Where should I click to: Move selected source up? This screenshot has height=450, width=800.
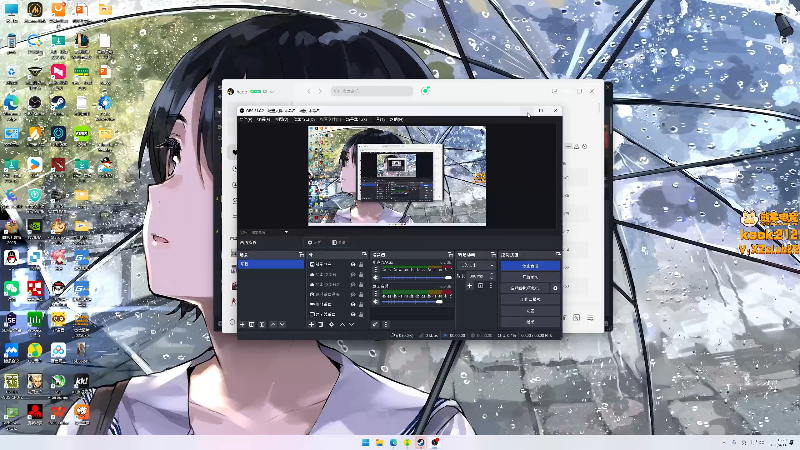(342, 324)
